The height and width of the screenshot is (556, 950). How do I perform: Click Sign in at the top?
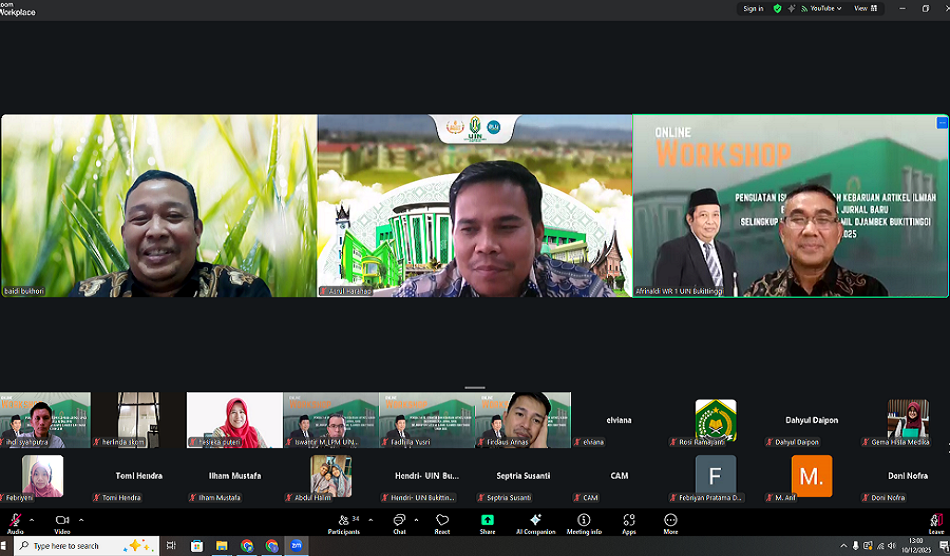pos(753,8)
